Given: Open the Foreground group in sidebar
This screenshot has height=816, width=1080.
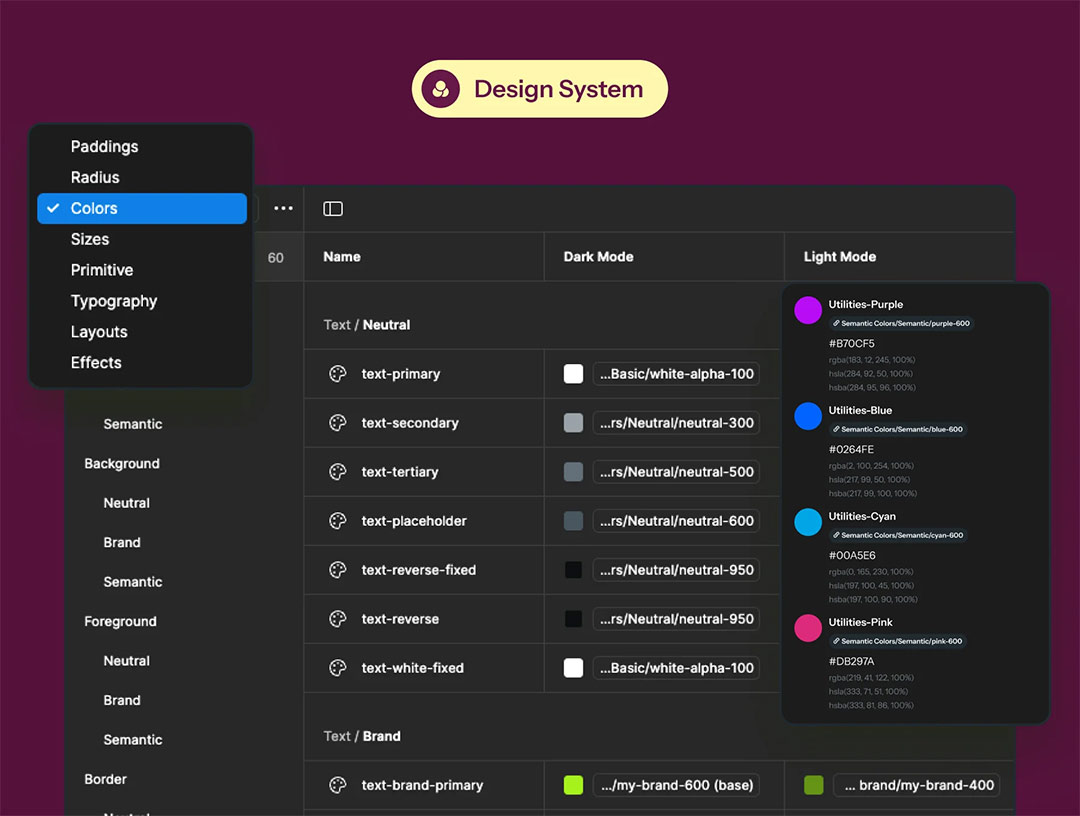Looking at the screenshot, I should [120, 622].
